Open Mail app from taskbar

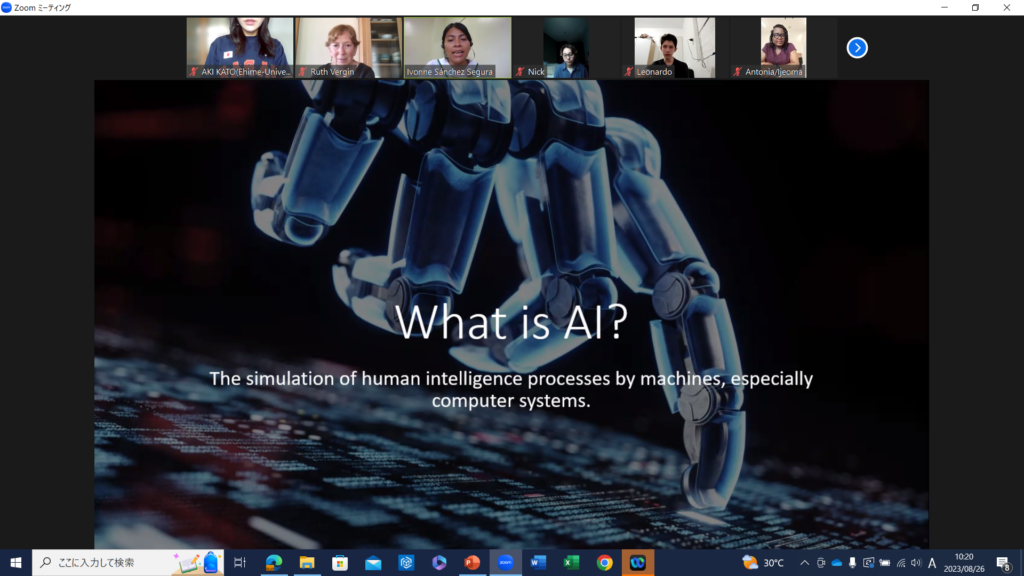pos(373,562)
